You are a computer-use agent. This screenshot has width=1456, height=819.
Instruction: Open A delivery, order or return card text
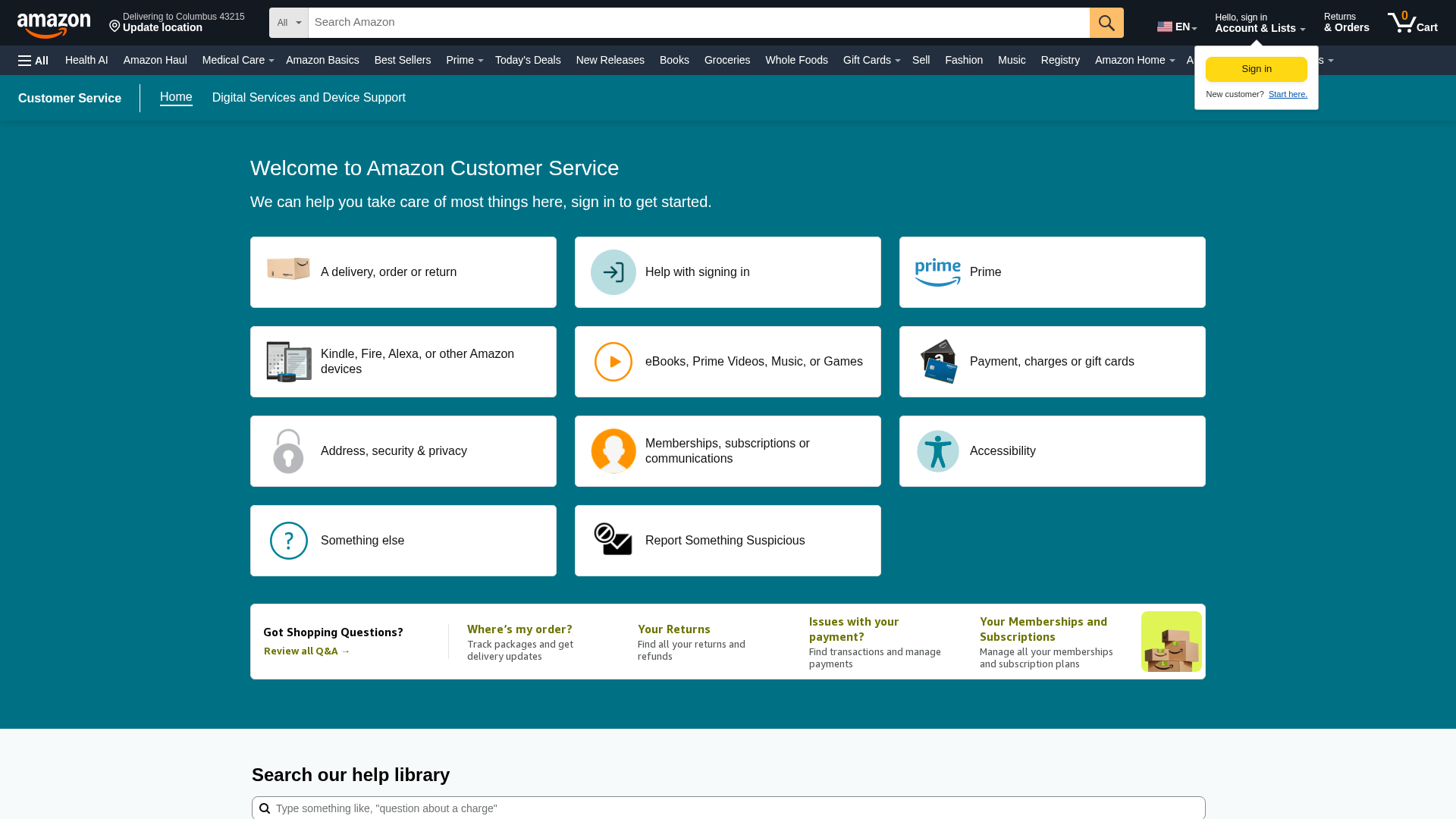(x=388, y=272)
